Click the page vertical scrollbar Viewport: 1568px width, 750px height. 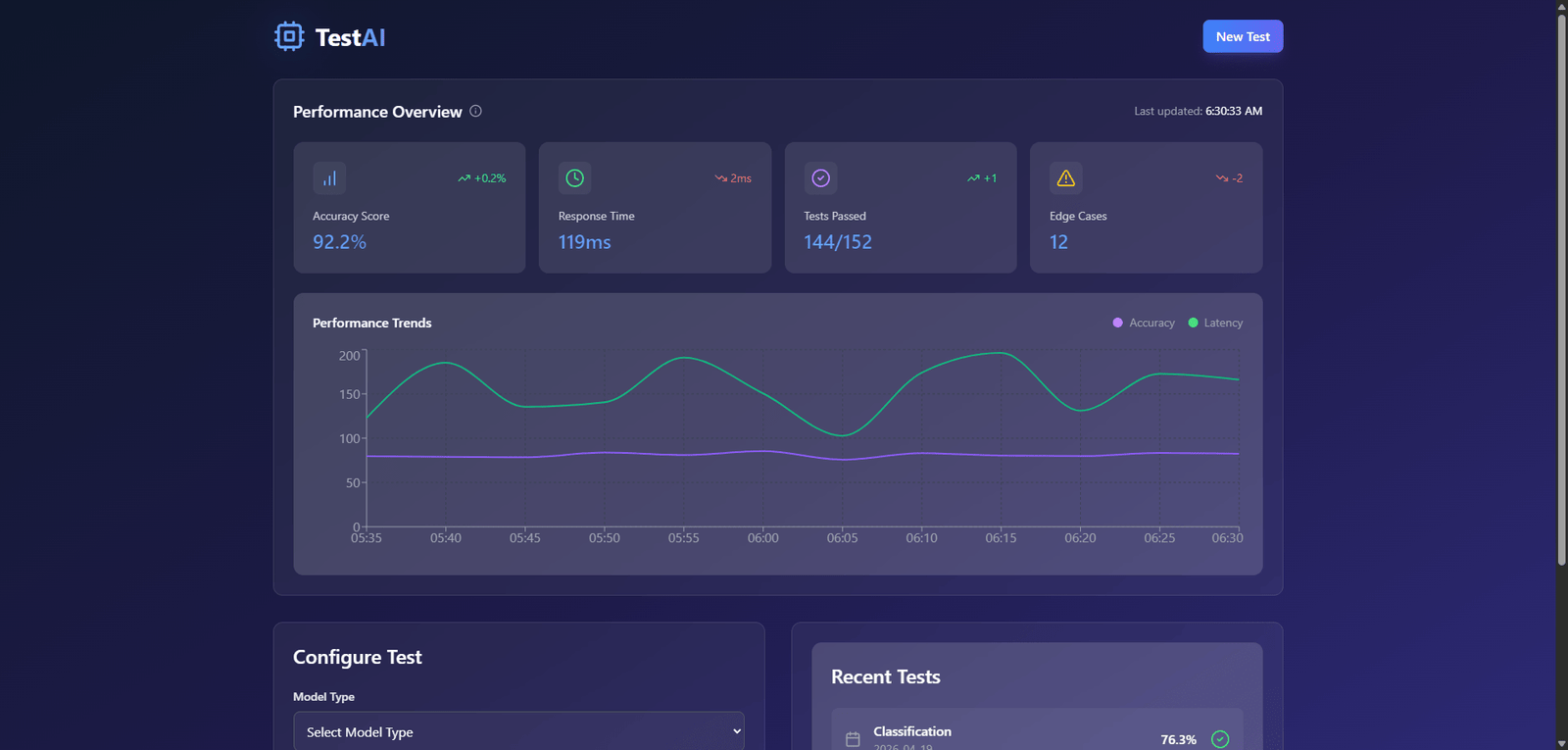(x=1561, y=294)
